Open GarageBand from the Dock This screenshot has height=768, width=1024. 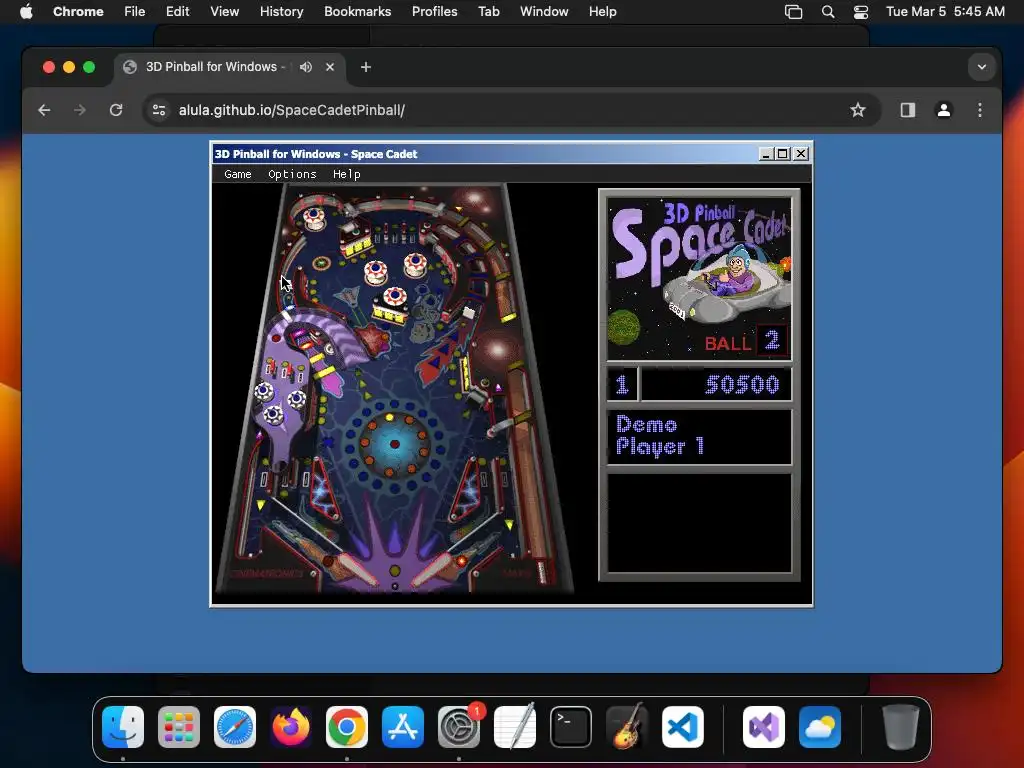627,727
